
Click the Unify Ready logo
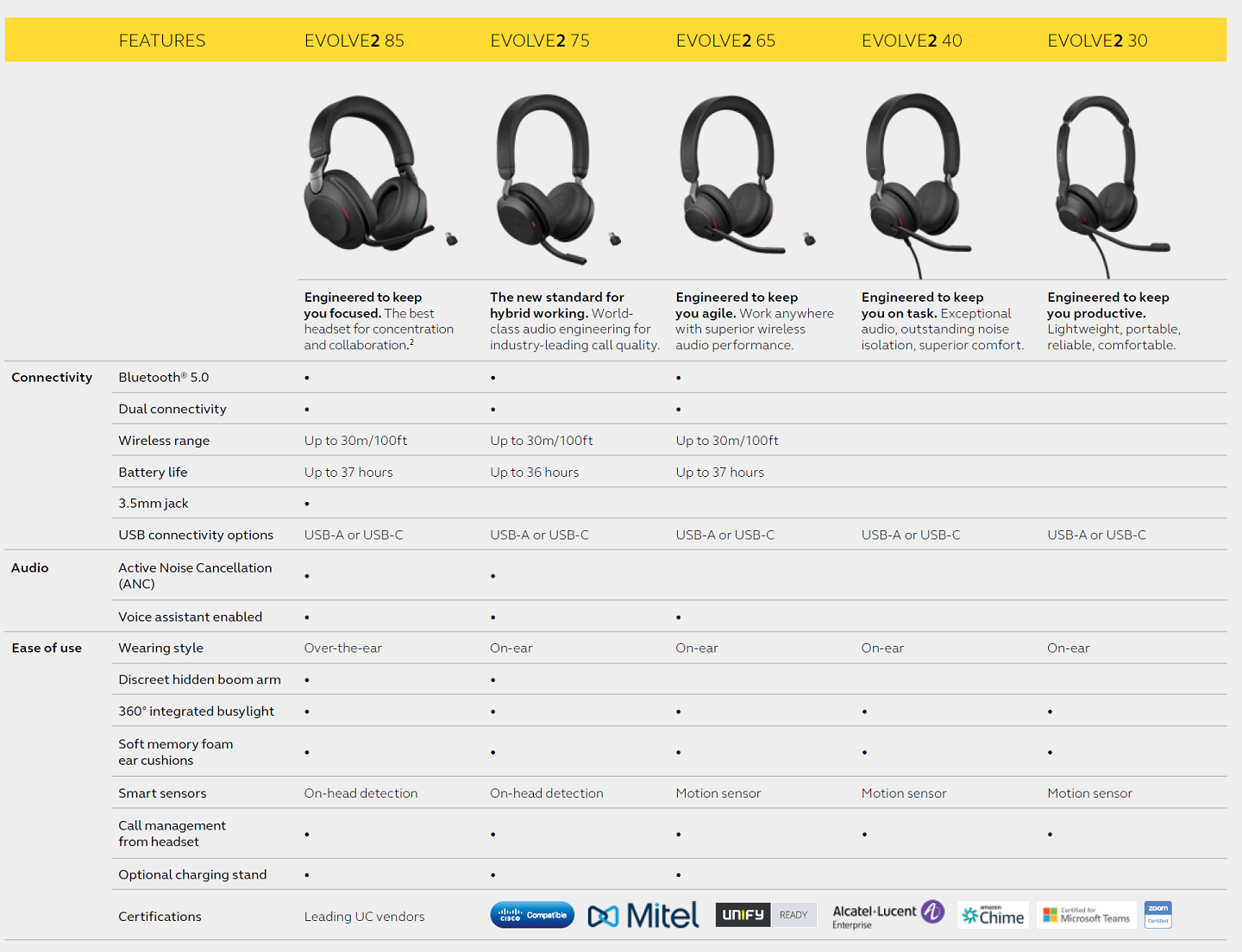click(766, 915)
